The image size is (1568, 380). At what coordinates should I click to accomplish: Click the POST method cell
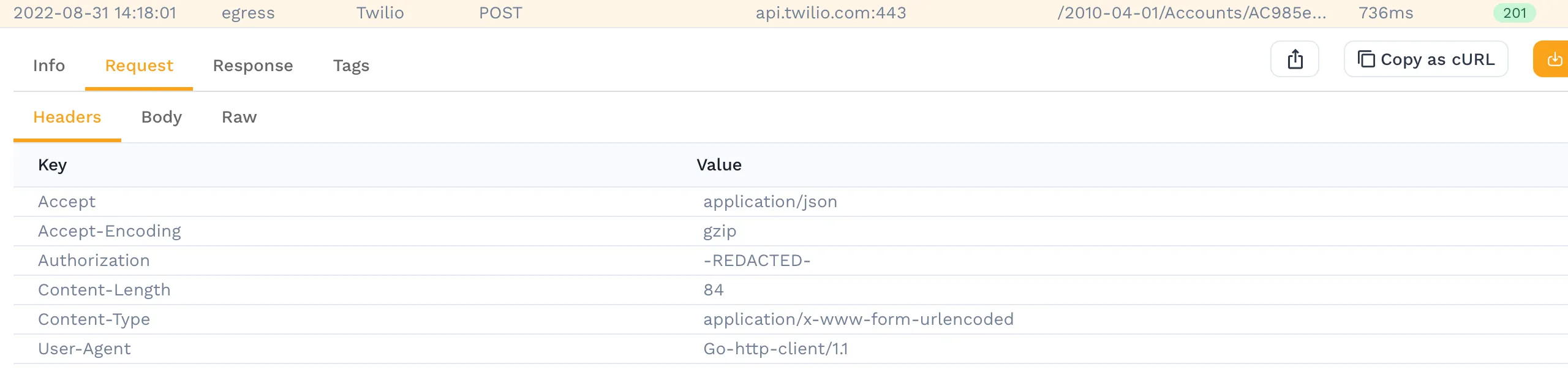(500, 13)
